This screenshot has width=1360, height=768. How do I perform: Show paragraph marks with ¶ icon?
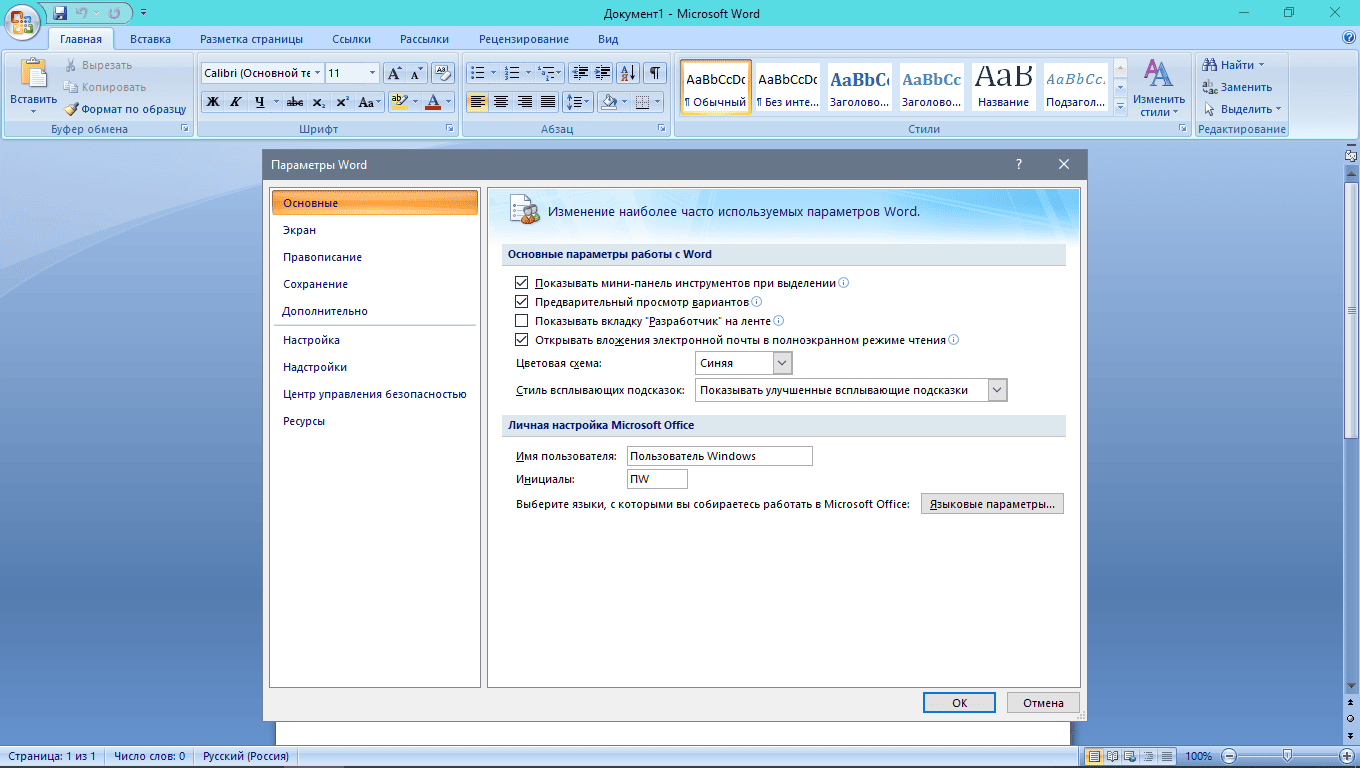click(x=655, y=73)
